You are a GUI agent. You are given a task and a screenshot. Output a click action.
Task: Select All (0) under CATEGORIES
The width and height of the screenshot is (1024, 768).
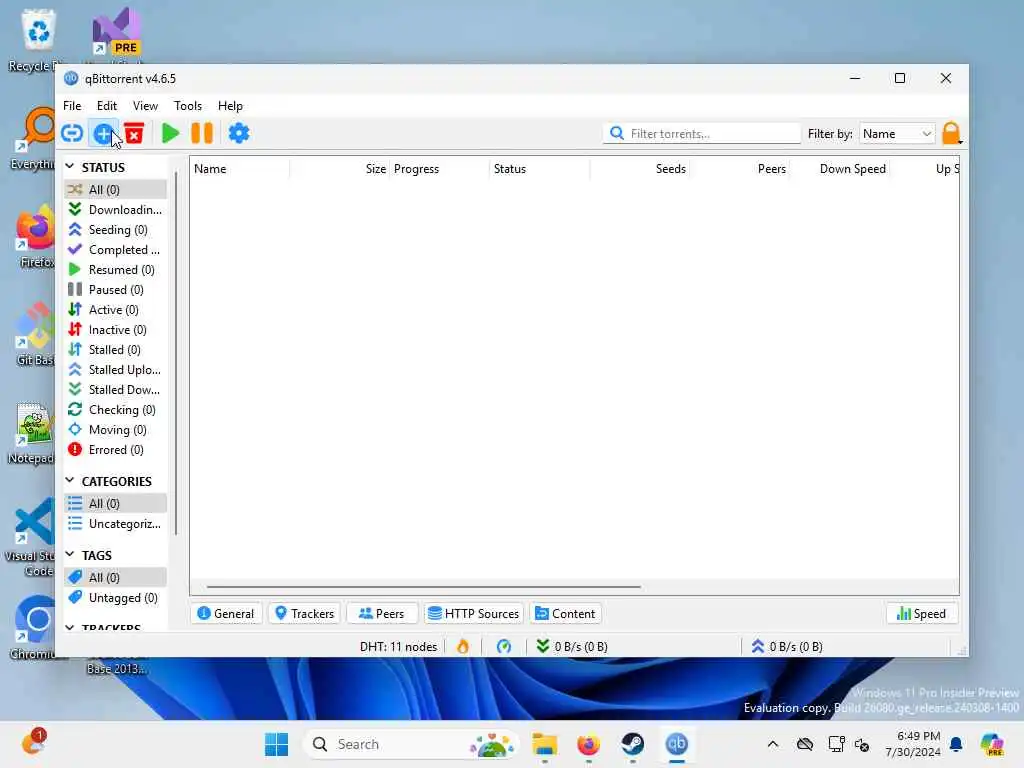click(x=116, y=504)
